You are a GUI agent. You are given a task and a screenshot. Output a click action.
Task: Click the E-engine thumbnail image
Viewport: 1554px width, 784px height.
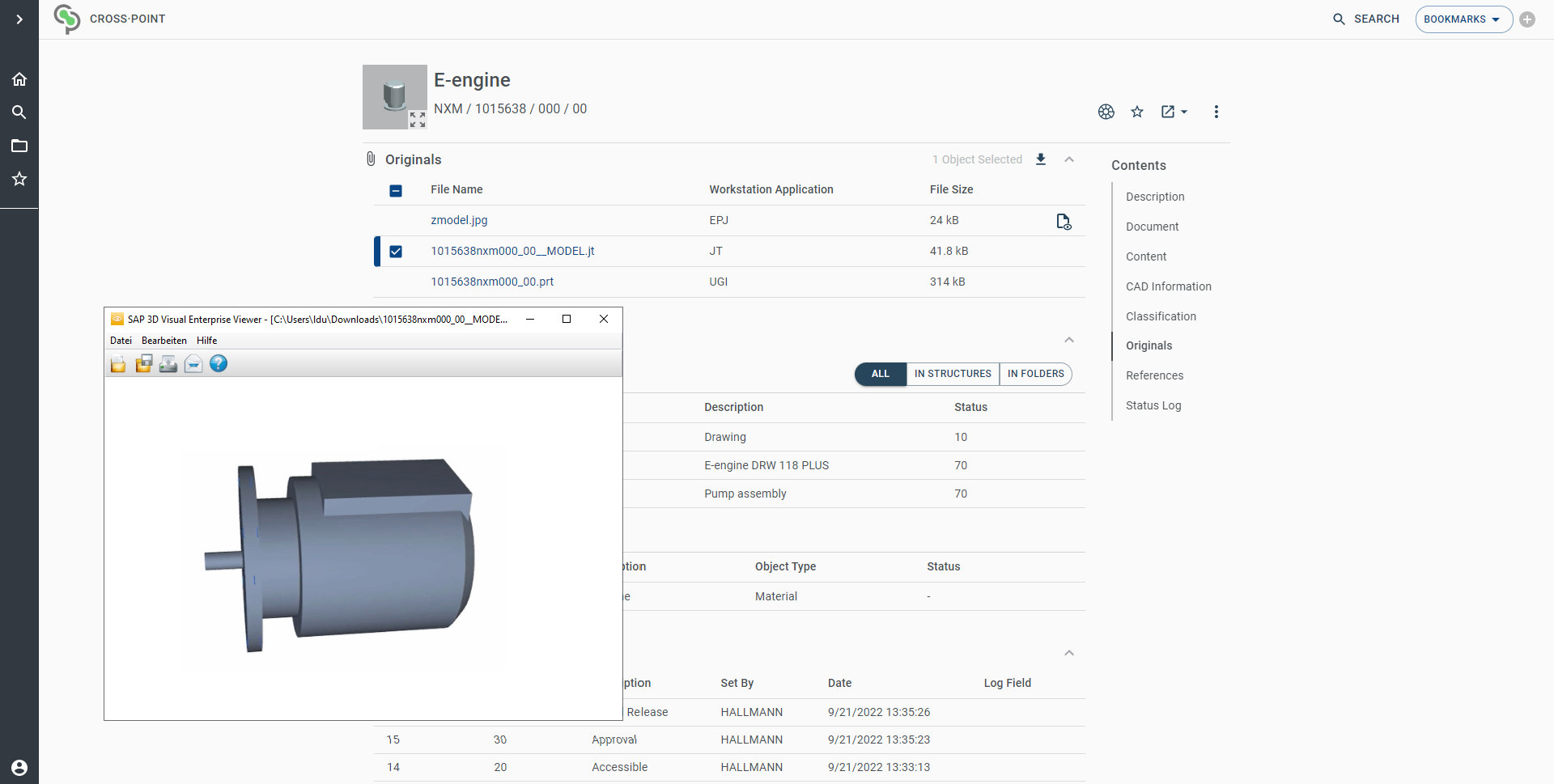pos(394,95)
